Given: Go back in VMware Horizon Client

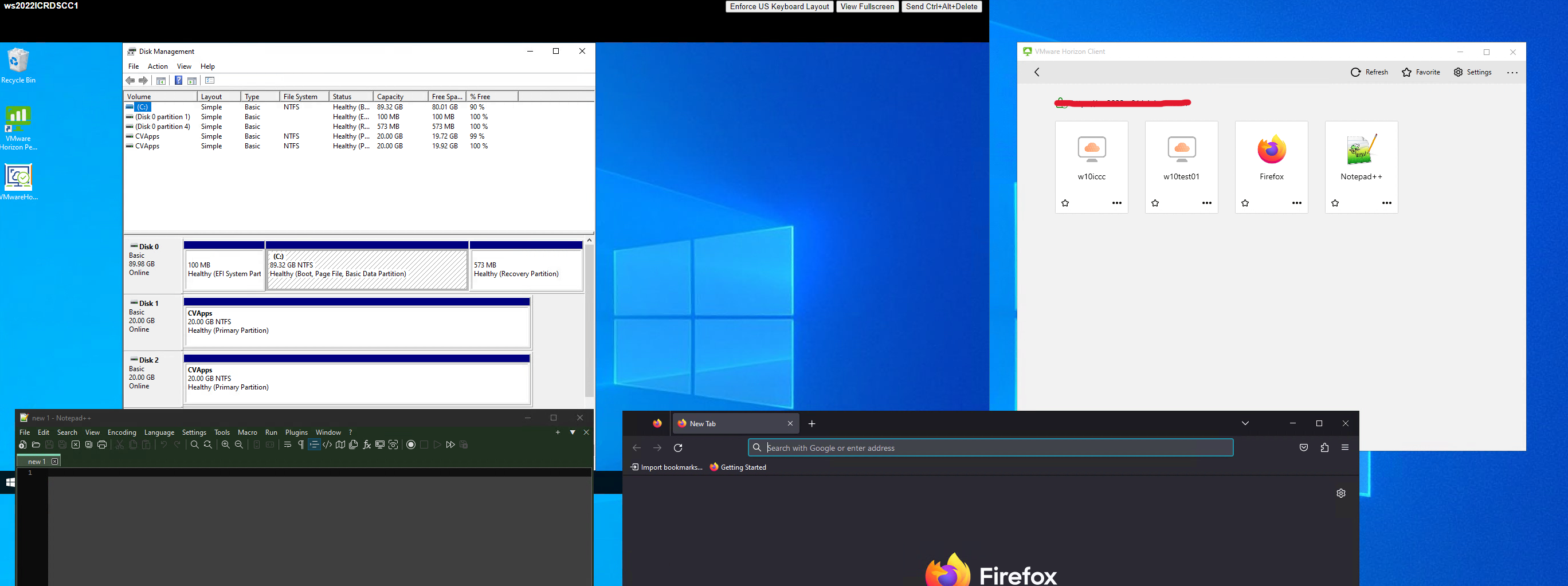Looking at the screenshot, I should click(x=1037, y=72).
